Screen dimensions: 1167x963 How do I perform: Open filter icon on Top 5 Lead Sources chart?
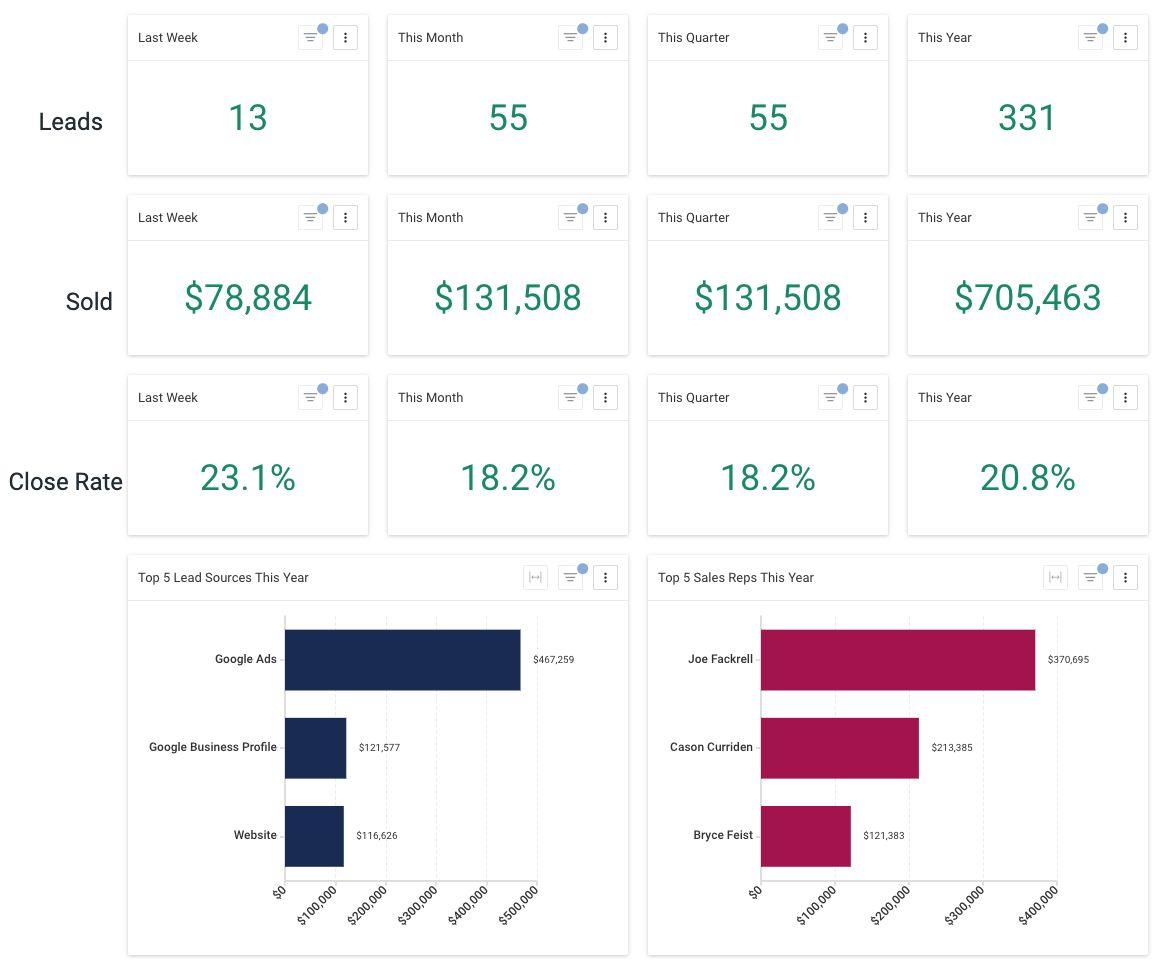tap(570, 578)
